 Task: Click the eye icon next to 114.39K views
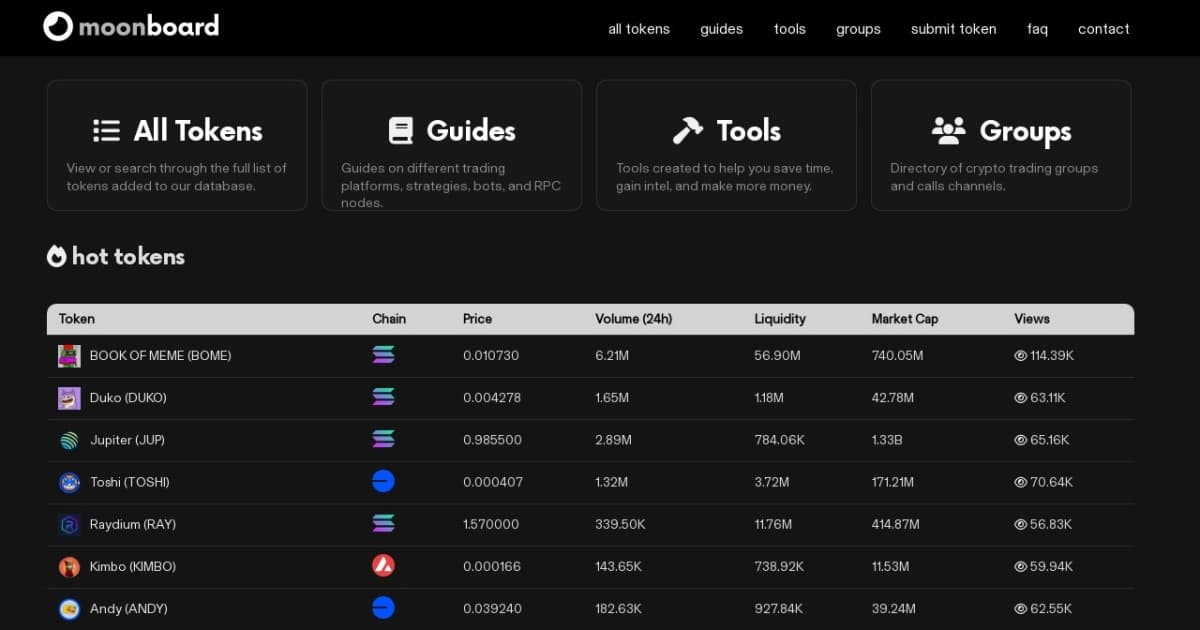[1019, 355]
